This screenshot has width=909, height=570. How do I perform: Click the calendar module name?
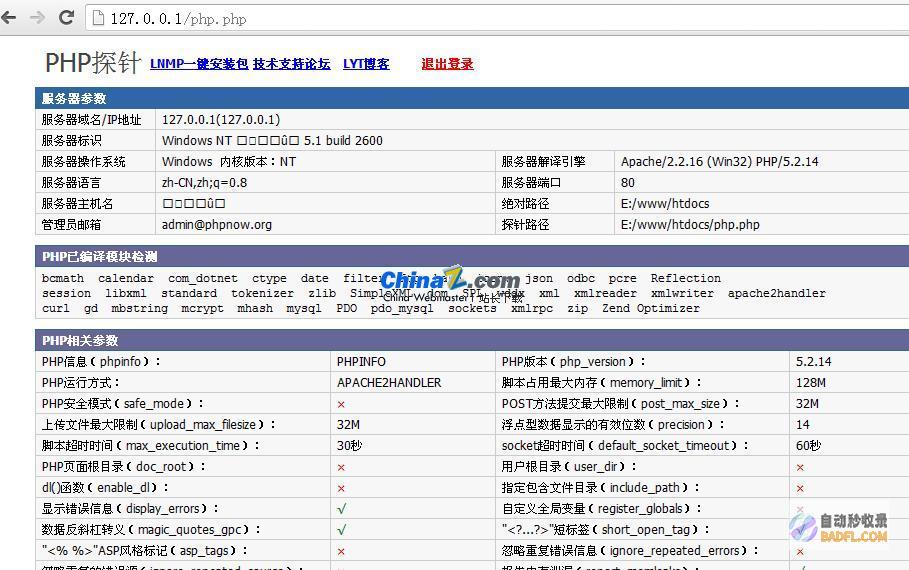coord(126,278)
